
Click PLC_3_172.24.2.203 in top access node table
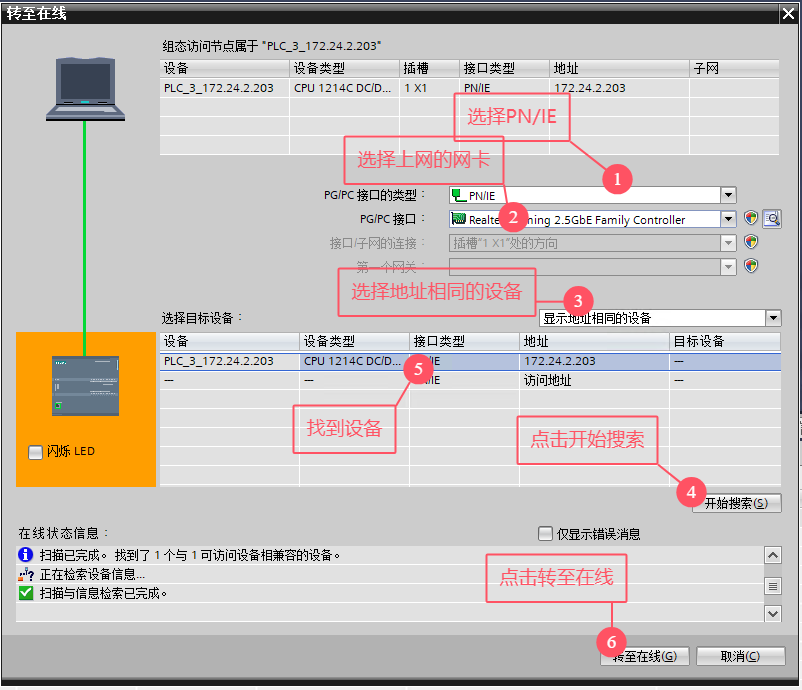218,88
